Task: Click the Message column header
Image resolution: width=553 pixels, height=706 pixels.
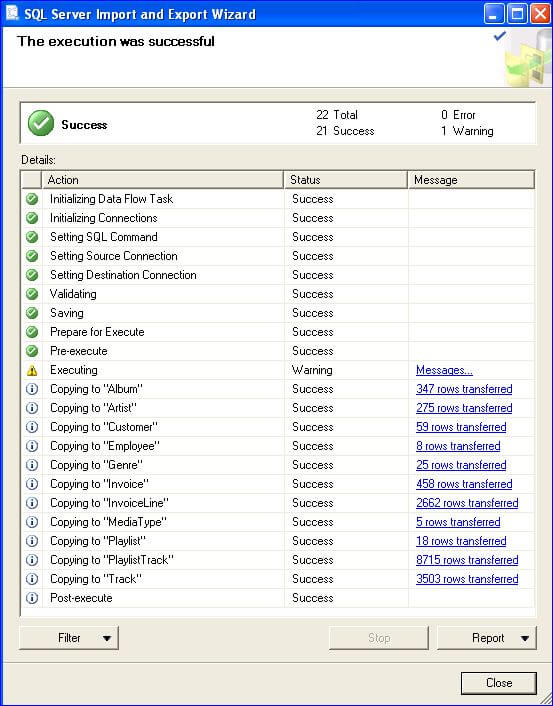Action: (471, 180)
